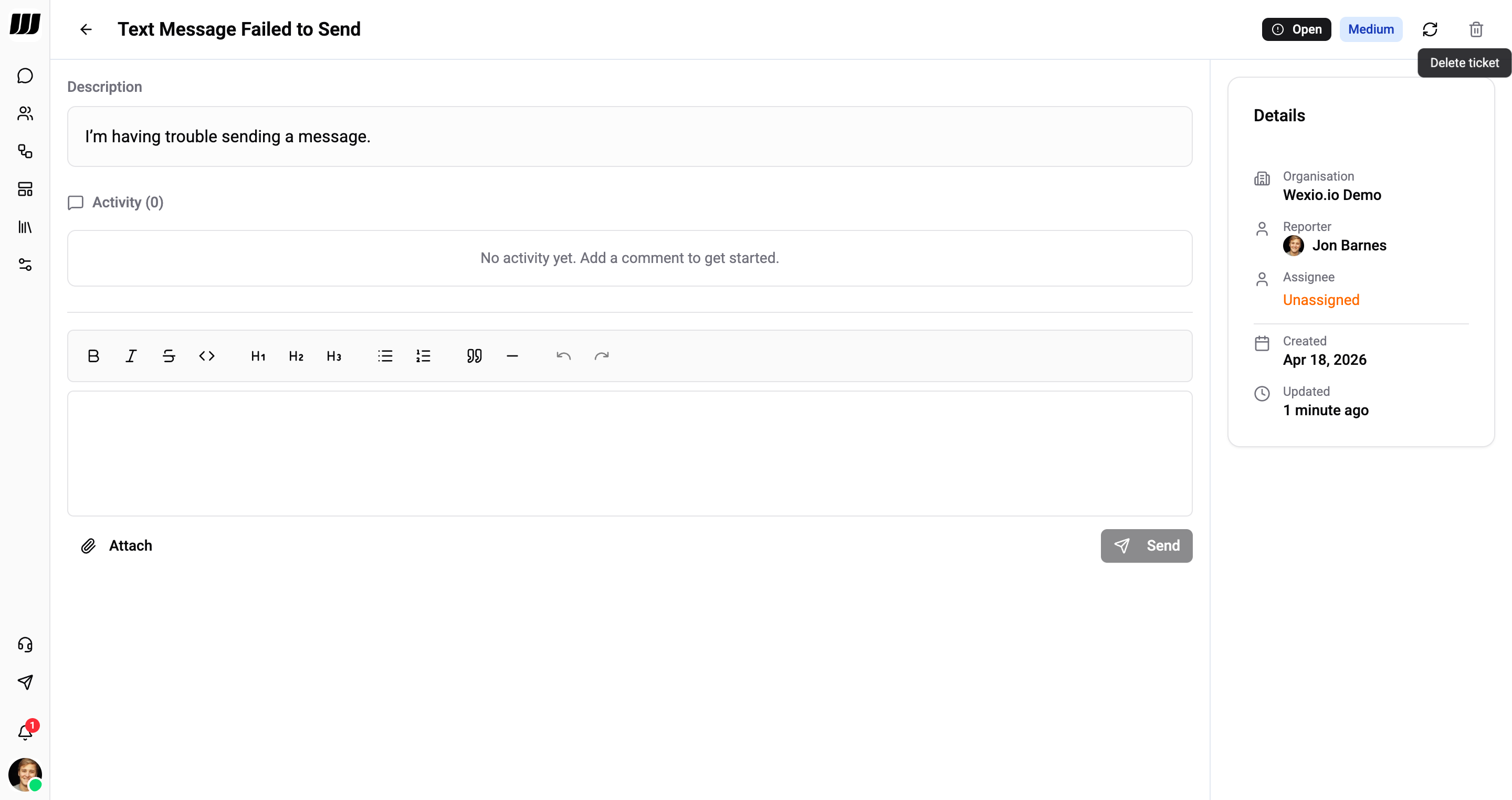This screenshot has width=1512, height=800.
Task: Click the trash icon to delete ticket
Action: pyautogui.click(x=1476, y=29)
